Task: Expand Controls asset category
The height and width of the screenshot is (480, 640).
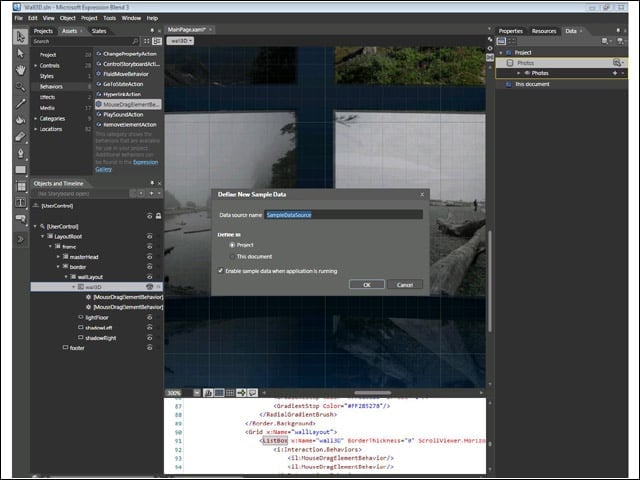Action: point(36,65)
